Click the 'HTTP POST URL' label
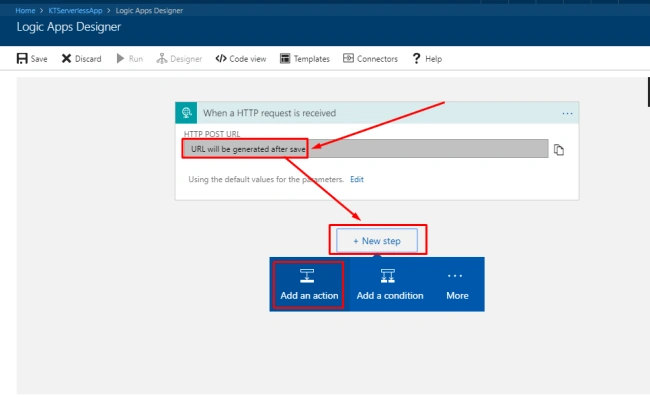Image resolution: width=650 pixels, height=397 pixels. 212,134
